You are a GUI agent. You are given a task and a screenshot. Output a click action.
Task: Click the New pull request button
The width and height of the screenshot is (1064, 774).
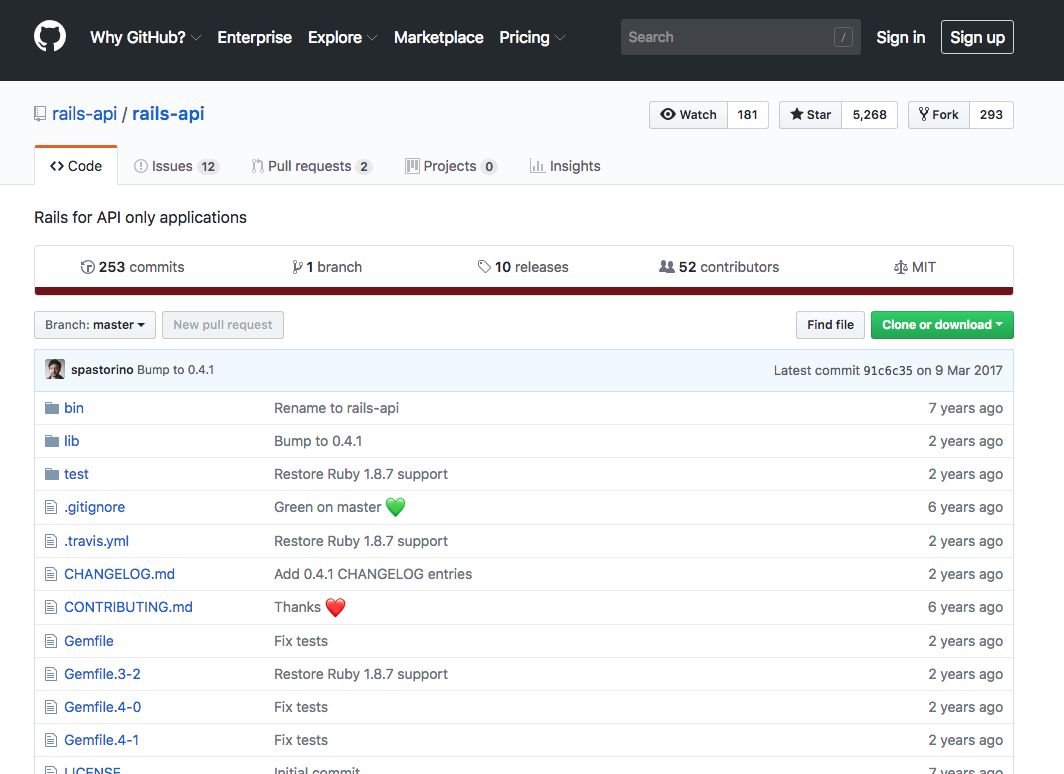tap(223, 325)
